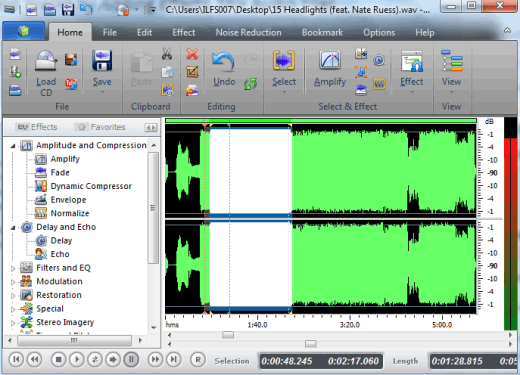Click the new file icon in File group
Image resolution: width=520 pixels, height=375 pixels.
point(15,54)
